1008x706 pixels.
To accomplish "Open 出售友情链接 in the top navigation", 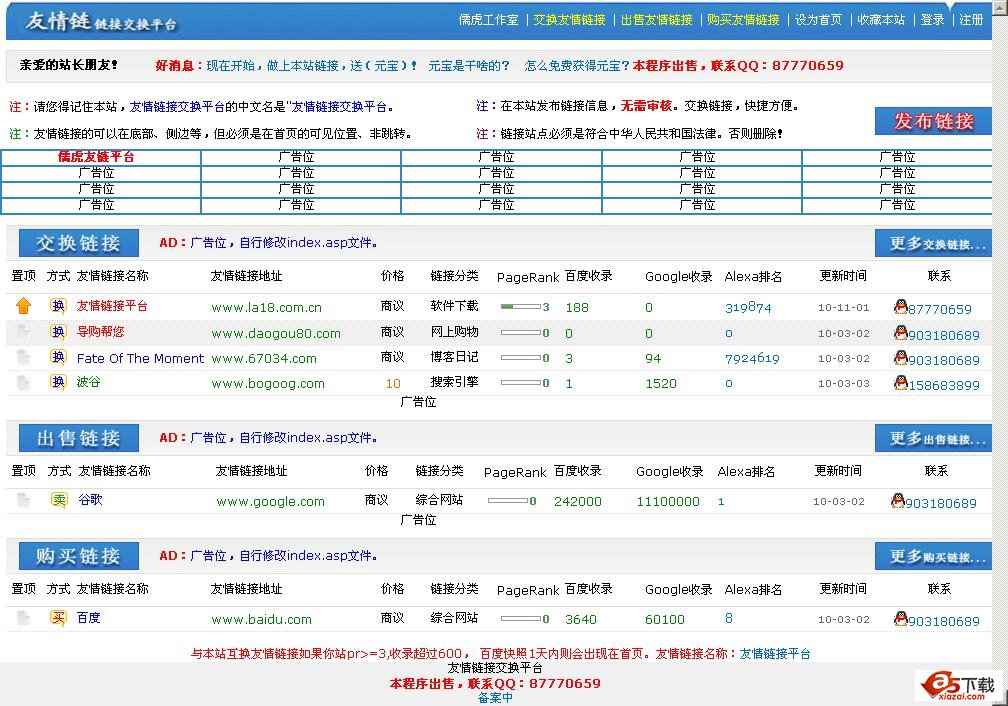I will point(656,20).
